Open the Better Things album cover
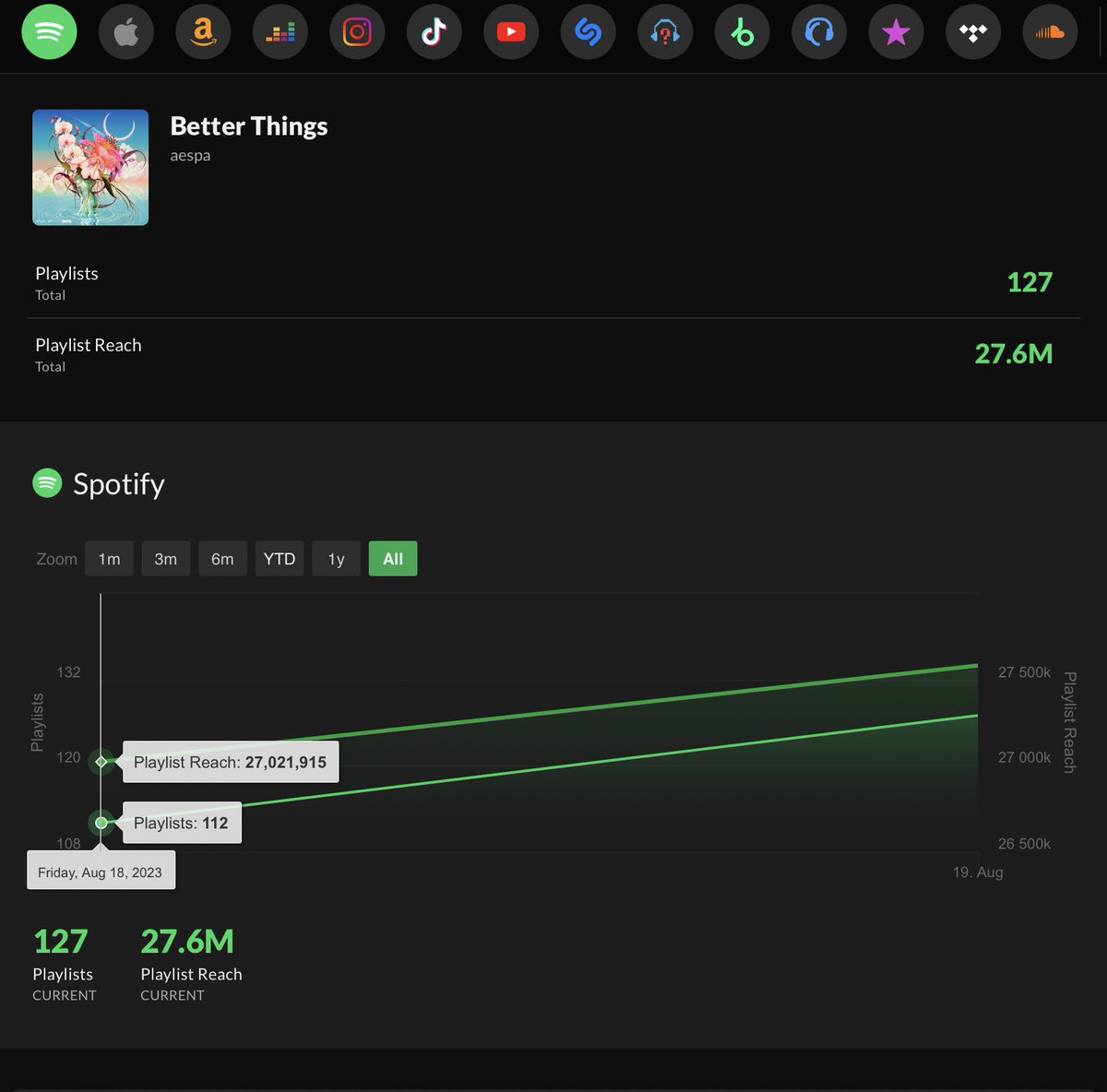The width and height of the screenshot is (1107, 1092). [x=90, y=168]
